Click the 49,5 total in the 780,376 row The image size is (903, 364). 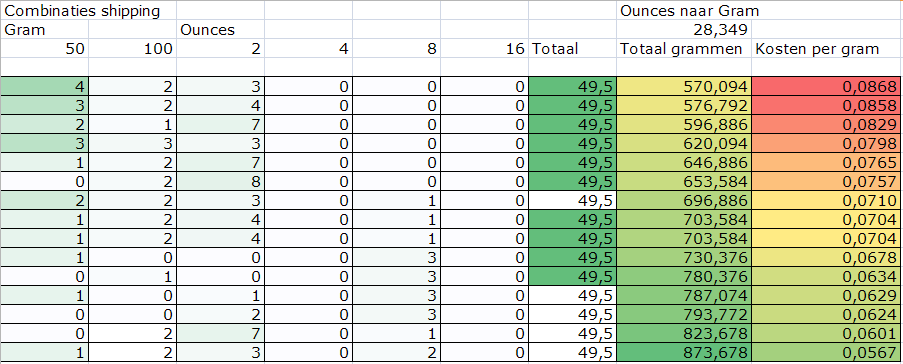click(572, 276)
